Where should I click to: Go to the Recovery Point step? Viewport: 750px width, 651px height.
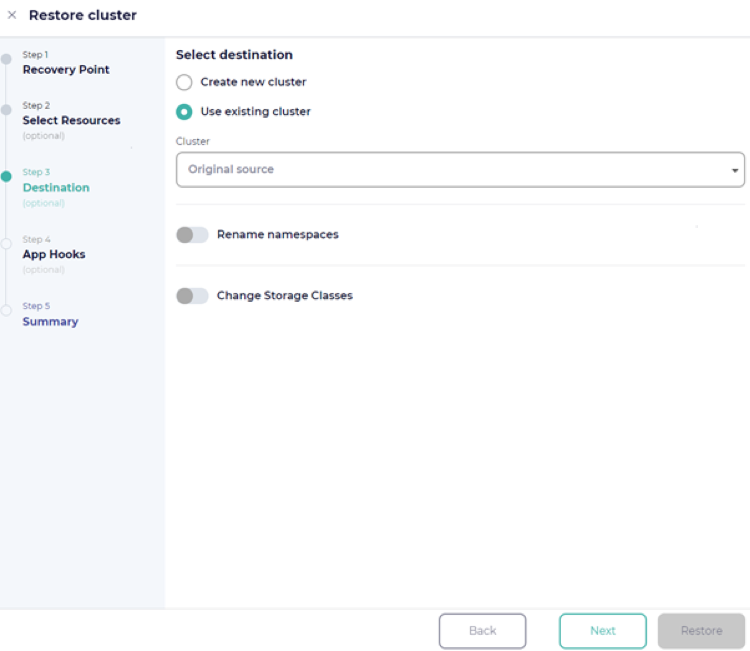click(x=66, y=70)
